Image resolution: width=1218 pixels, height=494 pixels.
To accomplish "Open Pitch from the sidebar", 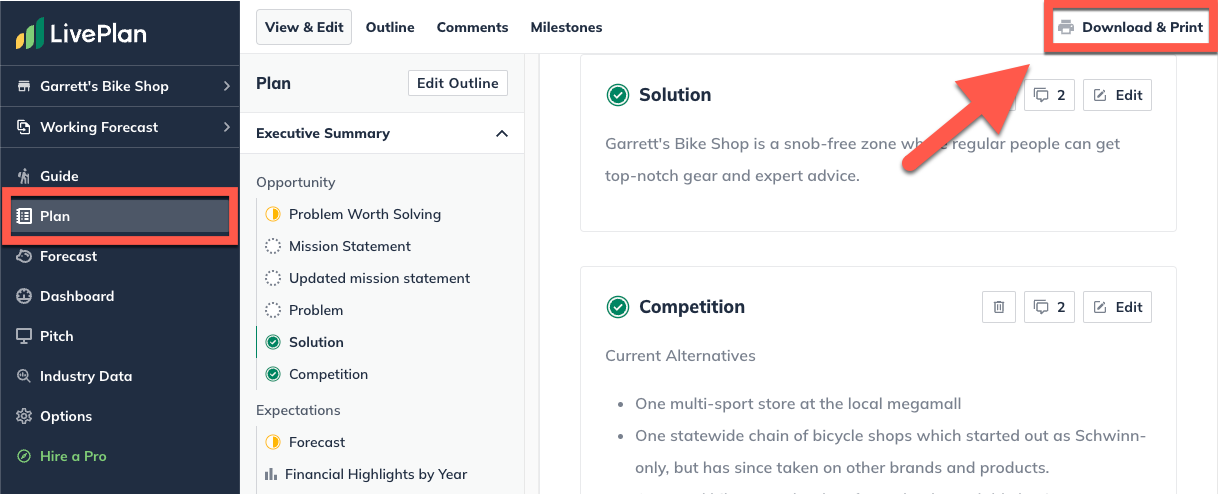I will pos(56,336).
